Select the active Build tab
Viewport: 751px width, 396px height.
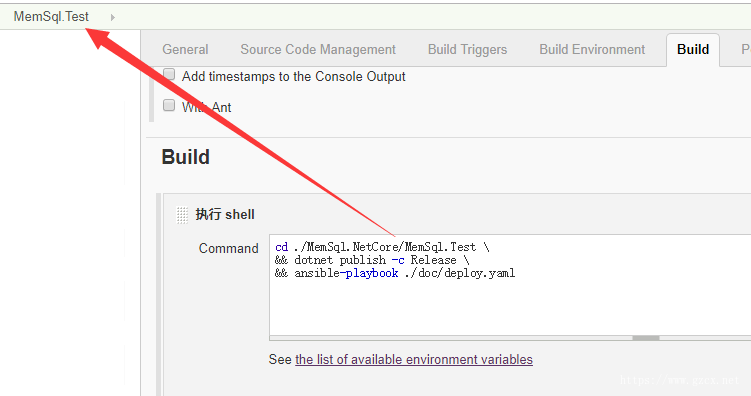point(693,49)
